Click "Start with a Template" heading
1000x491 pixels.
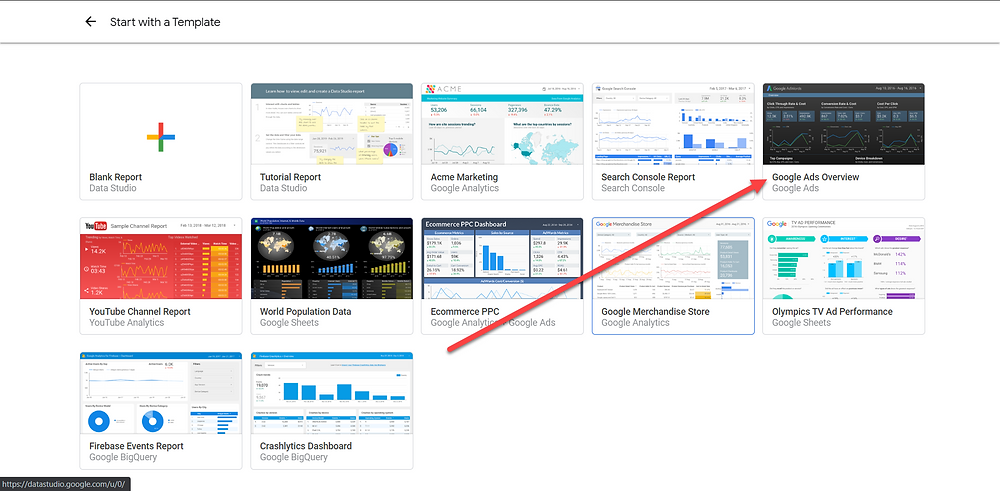tap(165, 22)
